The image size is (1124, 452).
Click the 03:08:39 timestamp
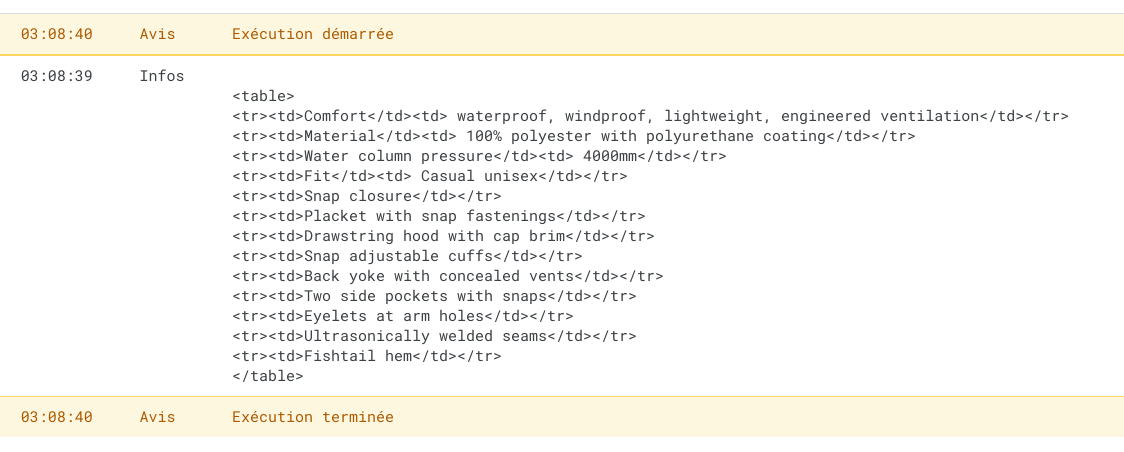click(x=56, y=76)
